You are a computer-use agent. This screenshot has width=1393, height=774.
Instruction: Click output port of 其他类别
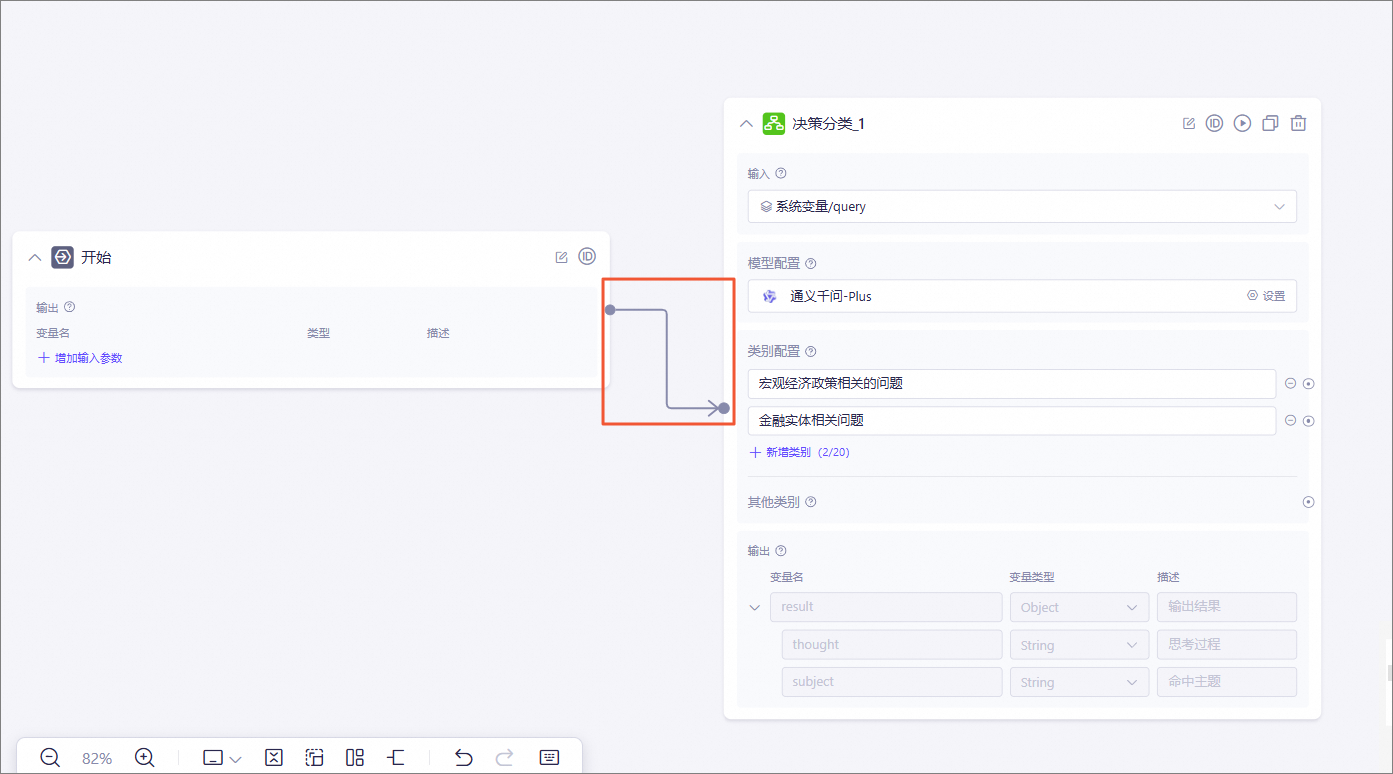(1308, 502)
